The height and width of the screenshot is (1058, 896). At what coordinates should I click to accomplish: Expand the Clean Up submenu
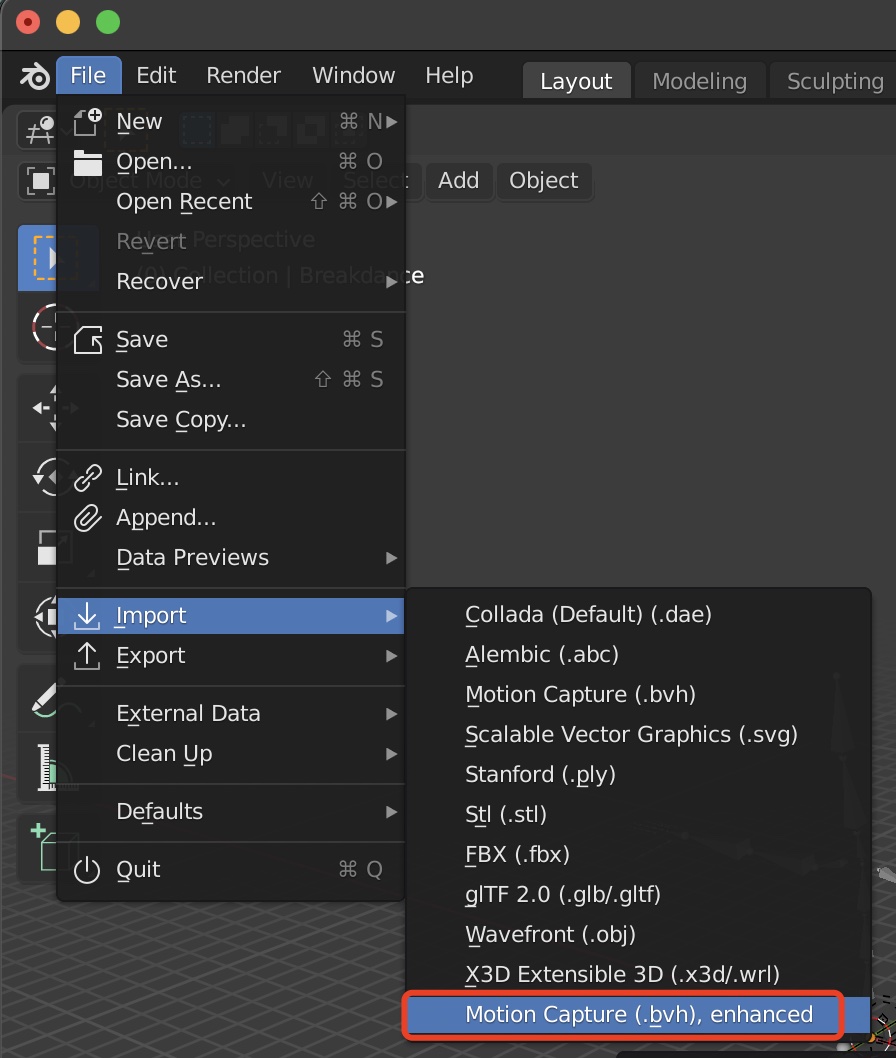[x=231, y=753]
